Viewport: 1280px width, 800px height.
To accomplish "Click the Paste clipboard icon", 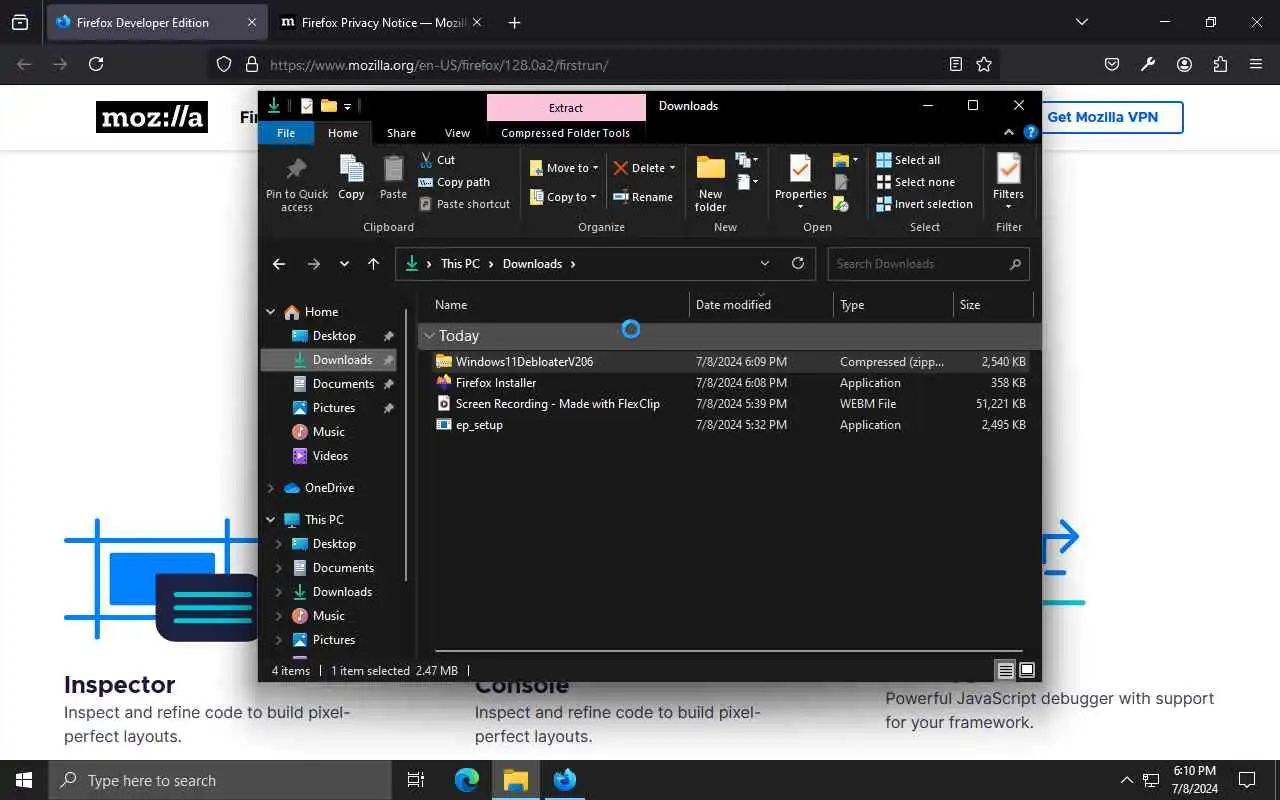I will pos(394,168).
